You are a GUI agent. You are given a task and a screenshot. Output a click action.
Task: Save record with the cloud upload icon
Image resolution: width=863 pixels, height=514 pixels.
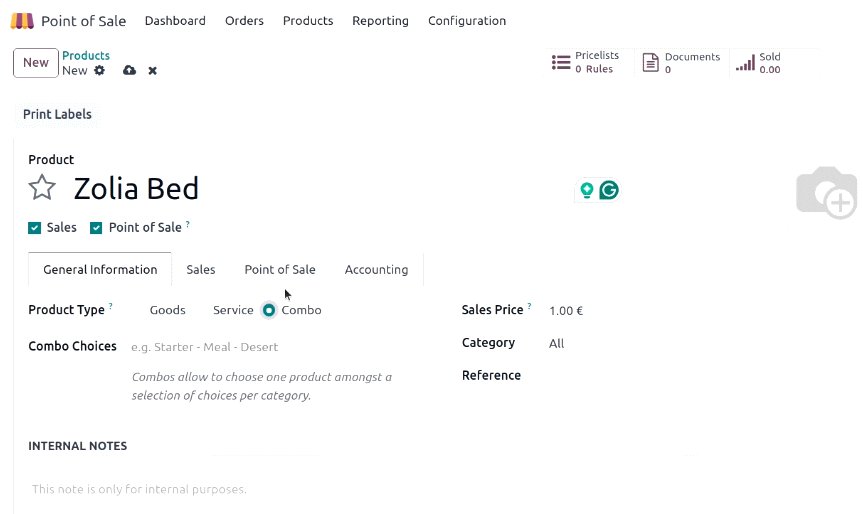click(x=129, y=70)
